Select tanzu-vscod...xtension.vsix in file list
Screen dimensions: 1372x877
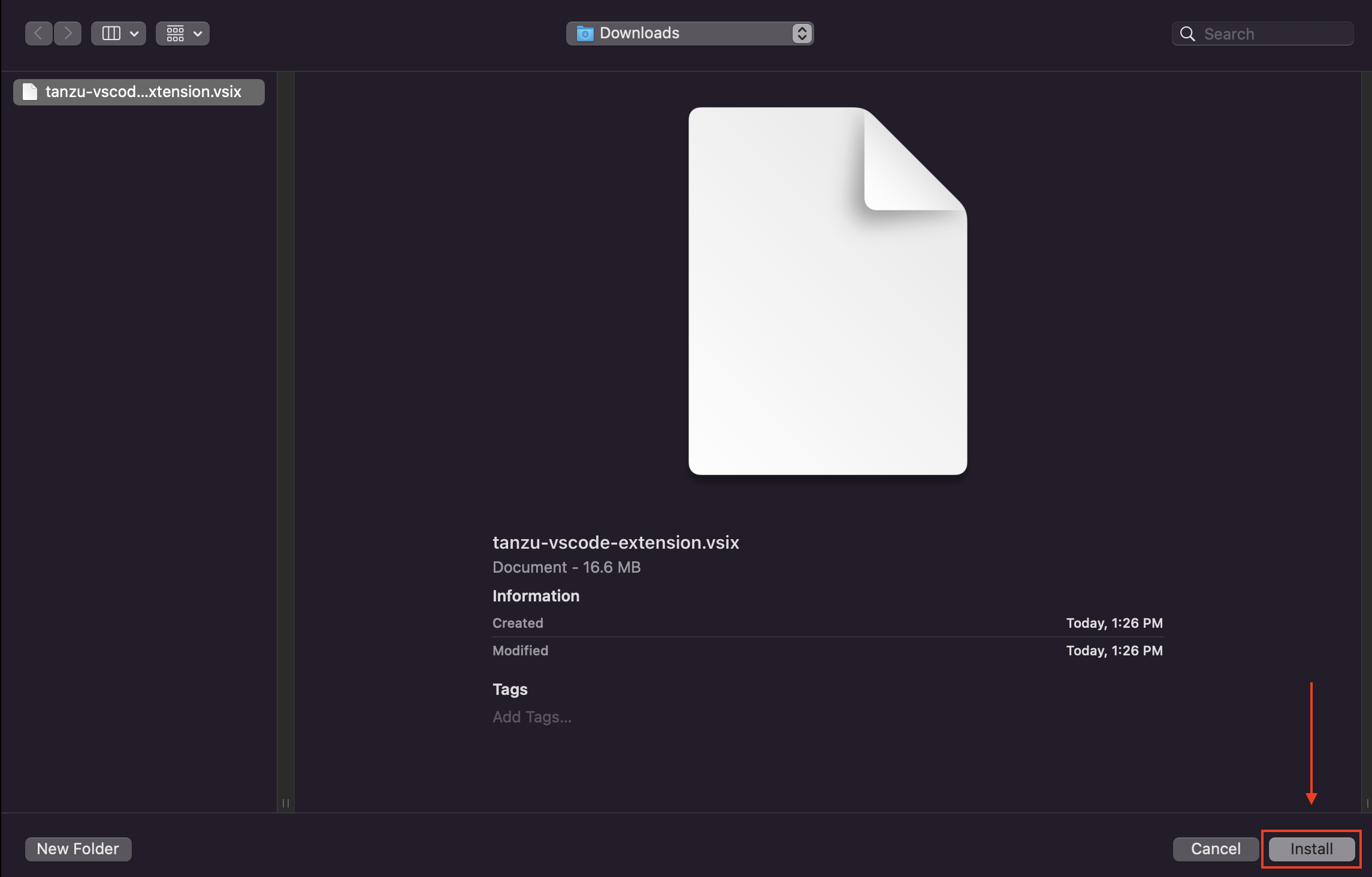point(143,92)
